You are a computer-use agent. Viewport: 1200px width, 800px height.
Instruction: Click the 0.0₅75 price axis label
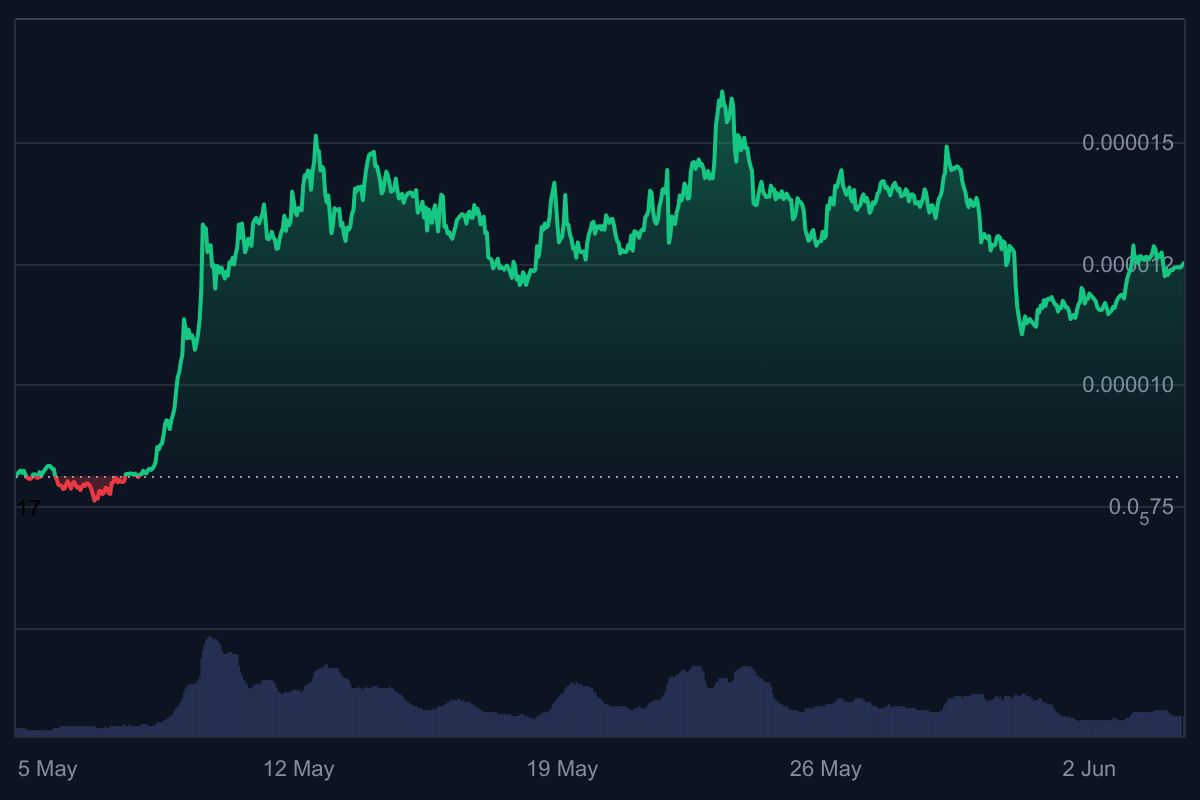click(x=1142, y=510)
